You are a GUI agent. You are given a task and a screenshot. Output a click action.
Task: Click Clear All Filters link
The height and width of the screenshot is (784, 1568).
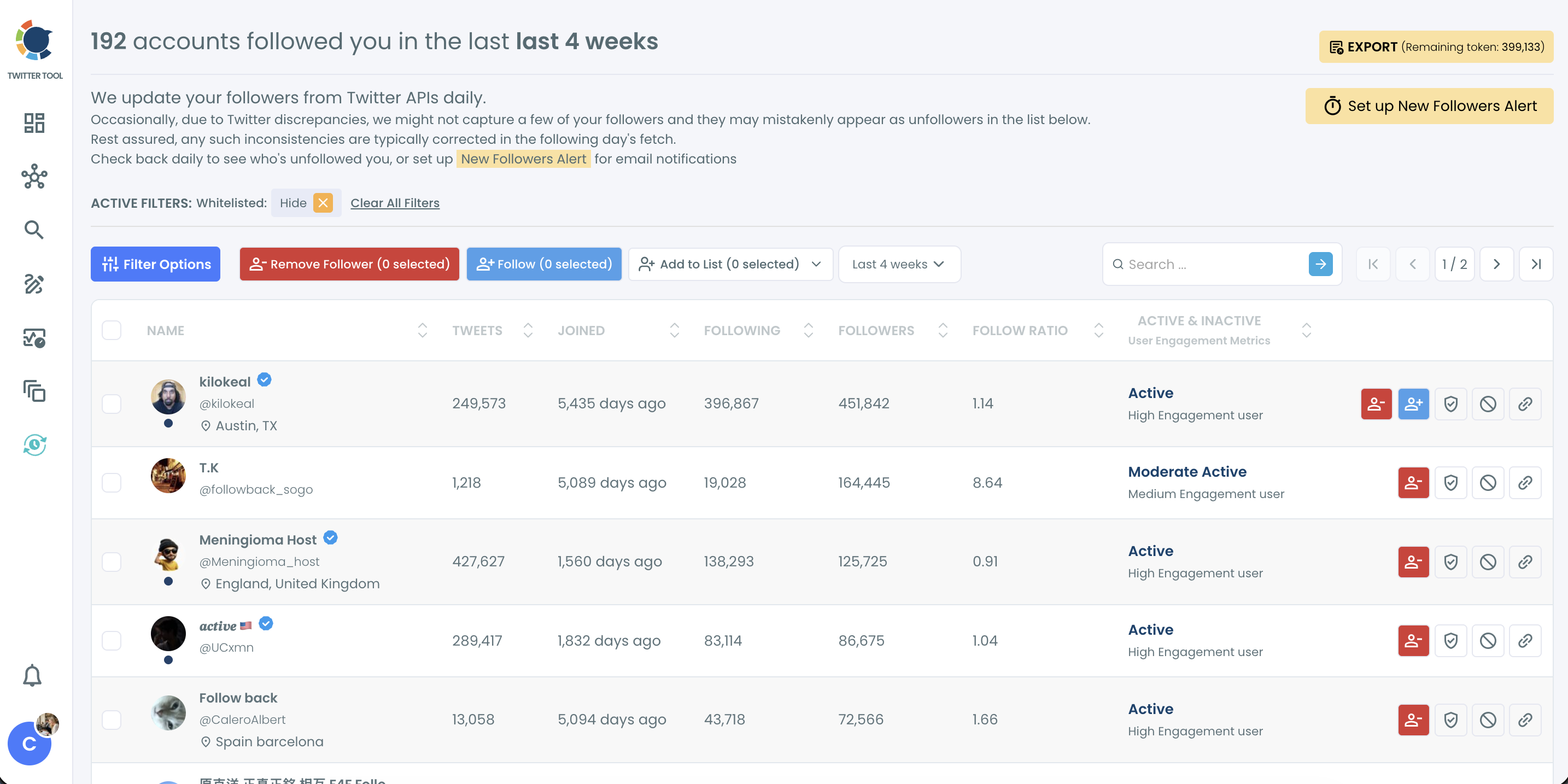[x=394, y=203]
